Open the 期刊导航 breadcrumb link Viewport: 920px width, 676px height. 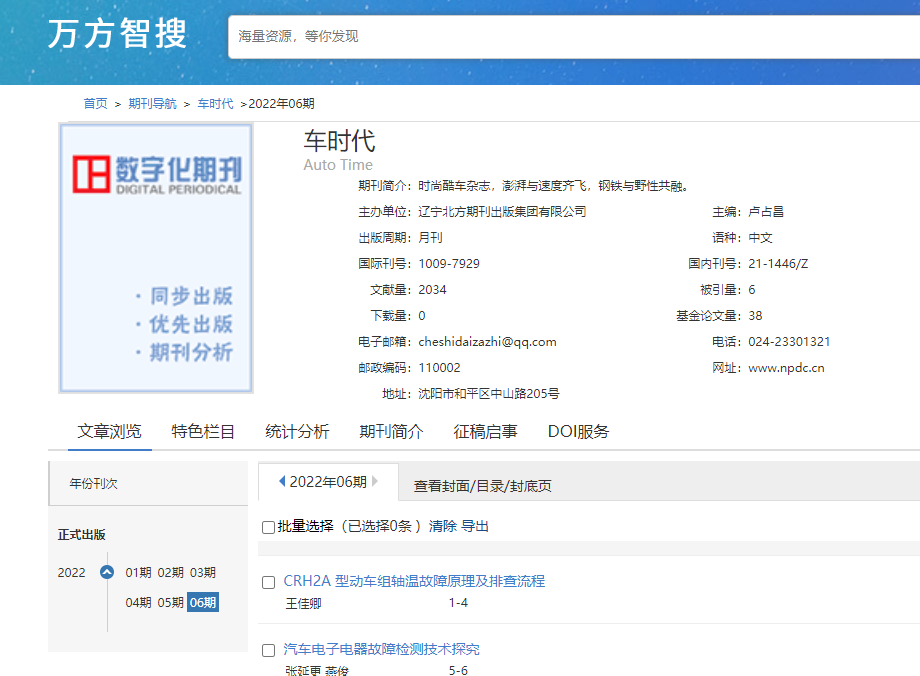[x=153, y=104]
